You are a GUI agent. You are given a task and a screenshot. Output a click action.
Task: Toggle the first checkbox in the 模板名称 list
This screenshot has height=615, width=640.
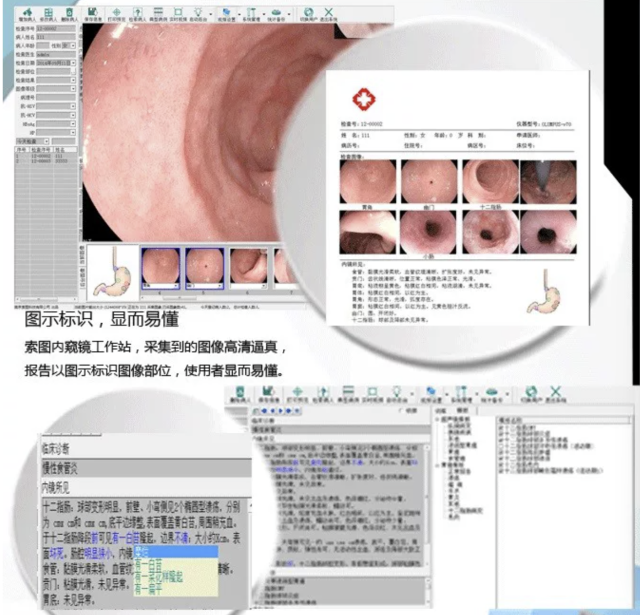click(500, 427)
